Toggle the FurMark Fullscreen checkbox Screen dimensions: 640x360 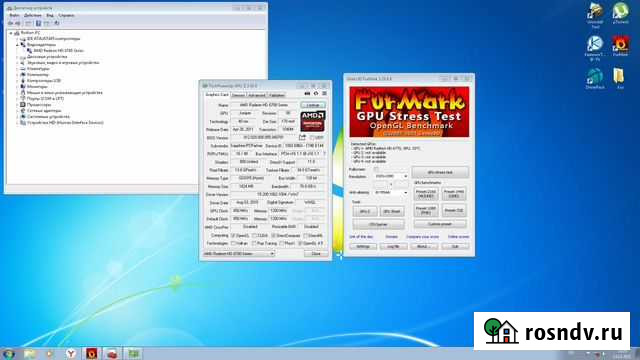(x=376, y=169)
